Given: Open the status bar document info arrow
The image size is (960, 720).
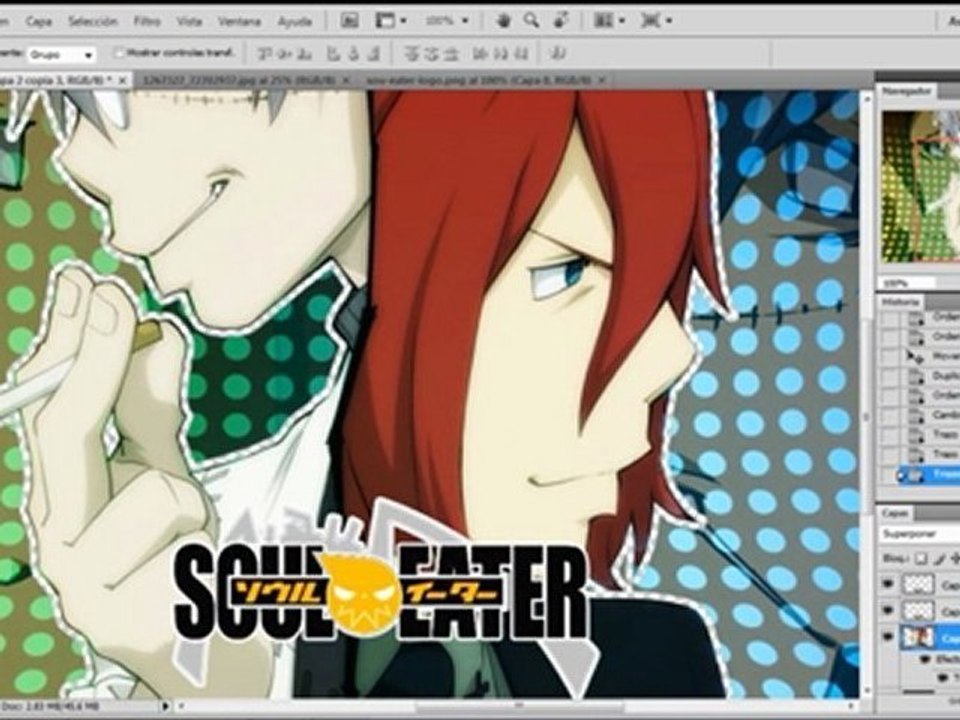Looking at the screenshot, I should tap(165, 706).
